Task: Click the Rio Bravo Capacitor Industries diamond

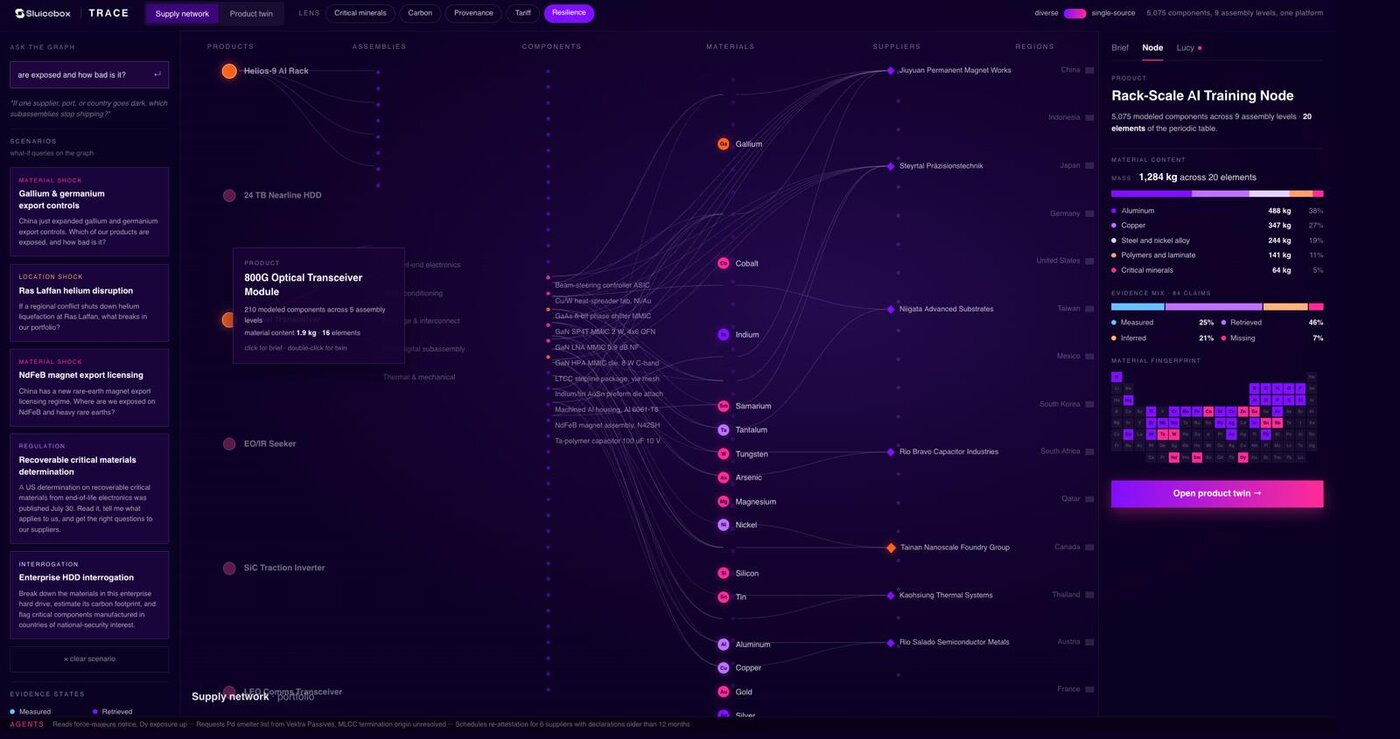Action: click(x=890, y=452)
